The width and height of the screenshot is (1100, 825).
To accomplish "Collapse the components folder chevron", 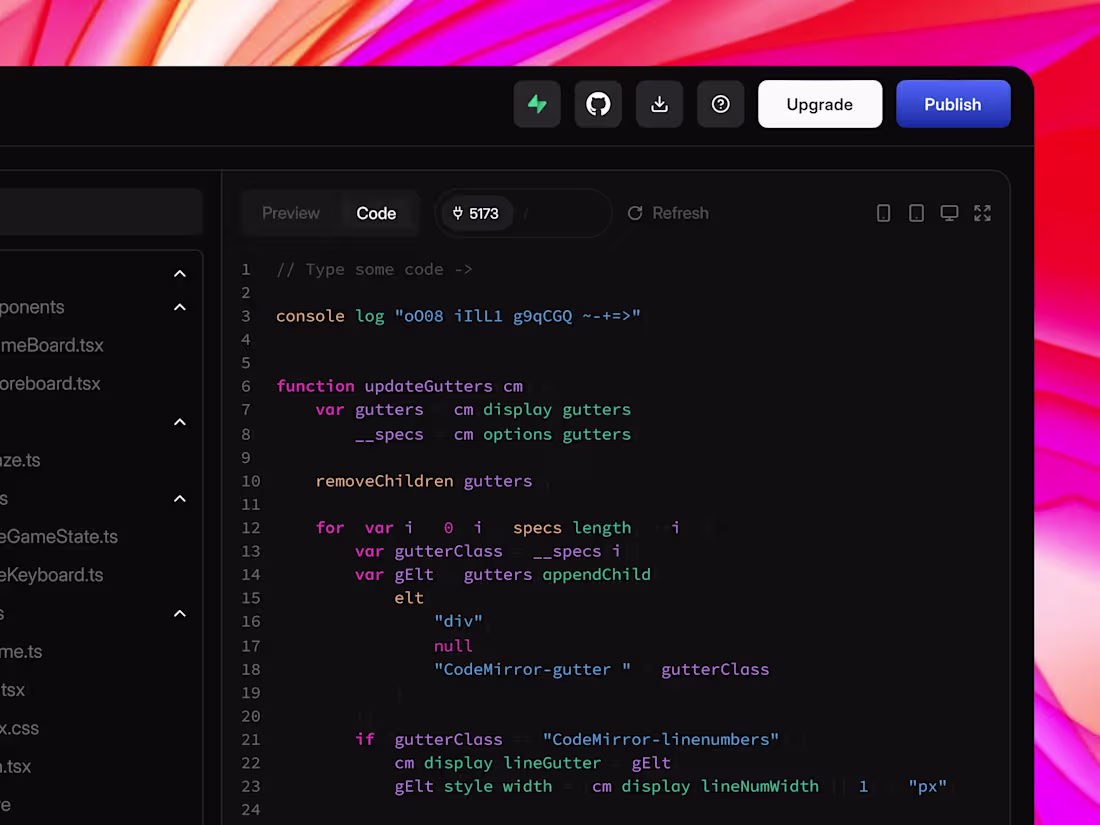I will coord(180,307).
